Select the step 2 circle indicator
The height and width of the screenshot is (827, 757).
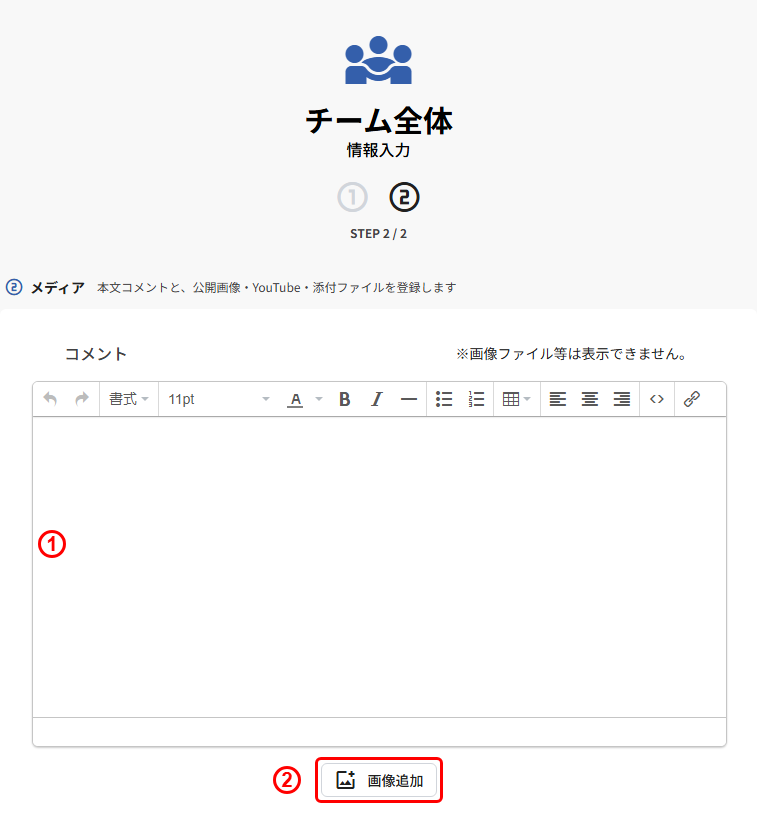coord(405,197)
